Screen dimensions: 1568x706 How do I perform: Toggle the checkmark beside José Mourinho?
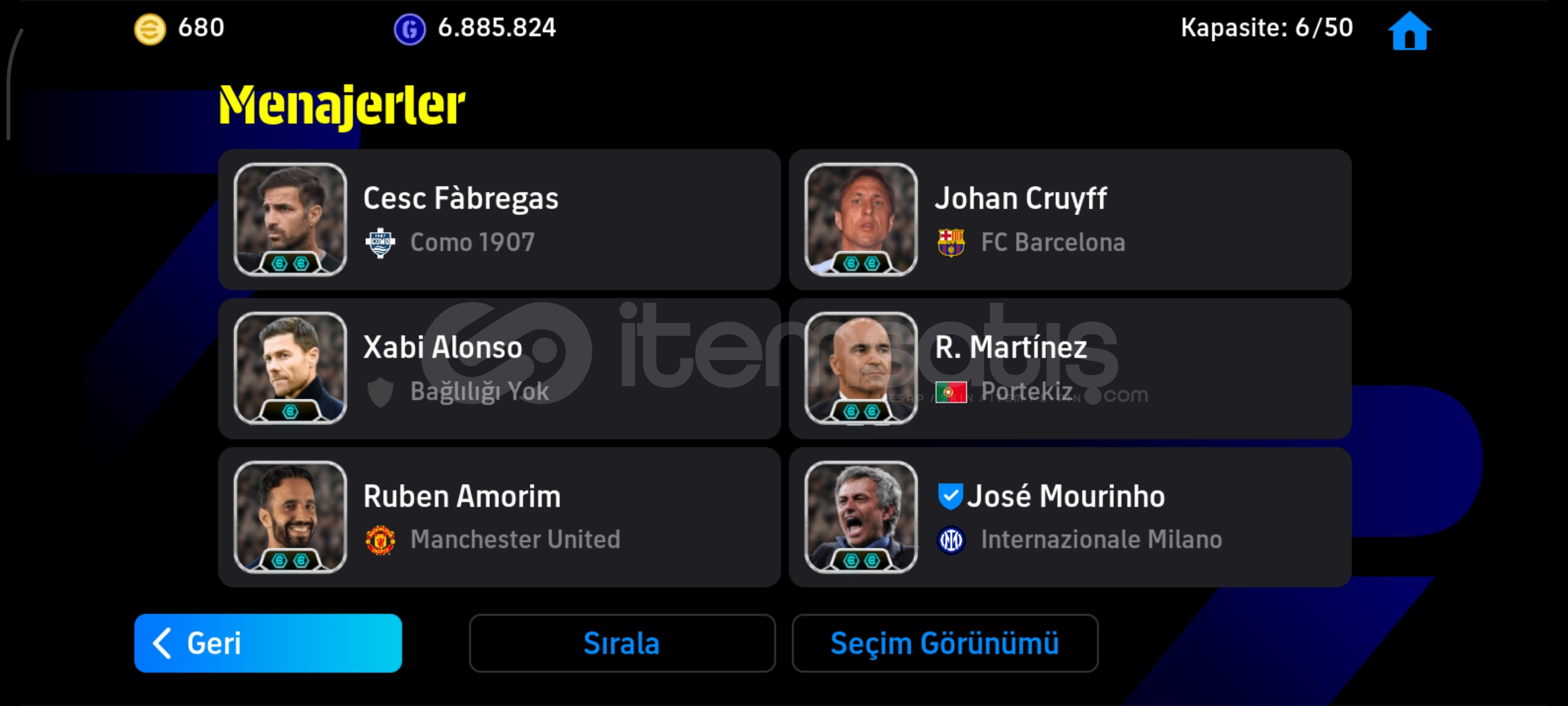tap(950, 496)
